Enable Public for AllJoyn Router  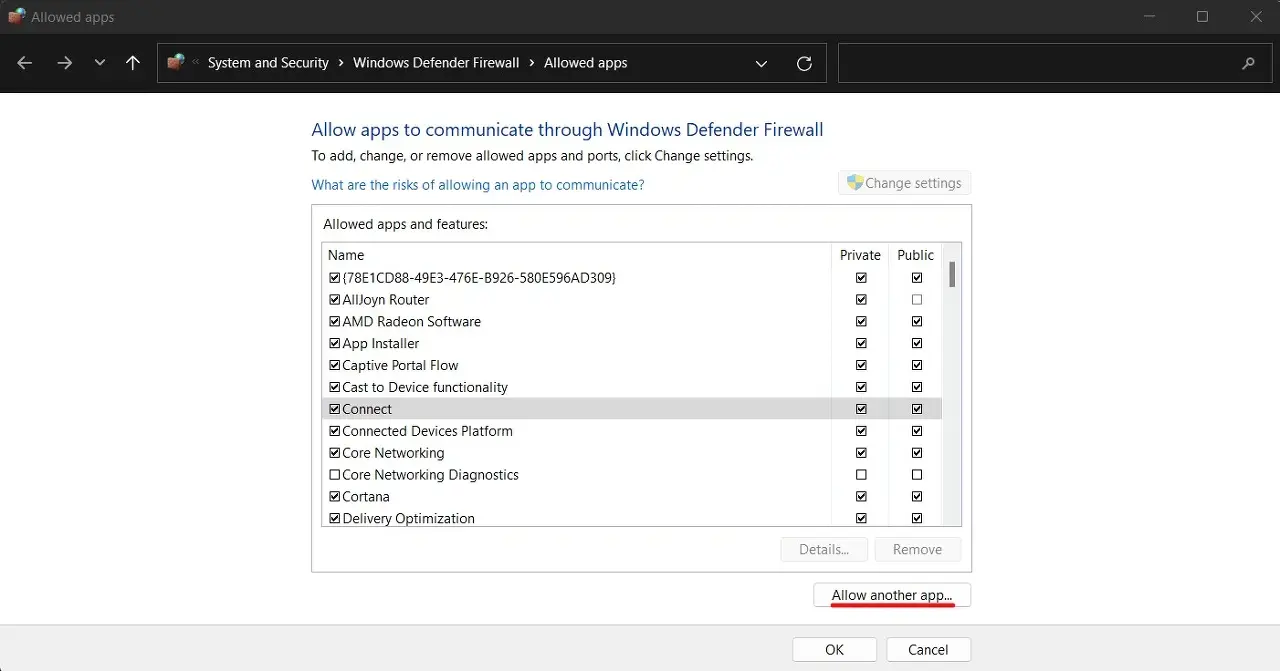pyautogui.click(x=917, y=300)
